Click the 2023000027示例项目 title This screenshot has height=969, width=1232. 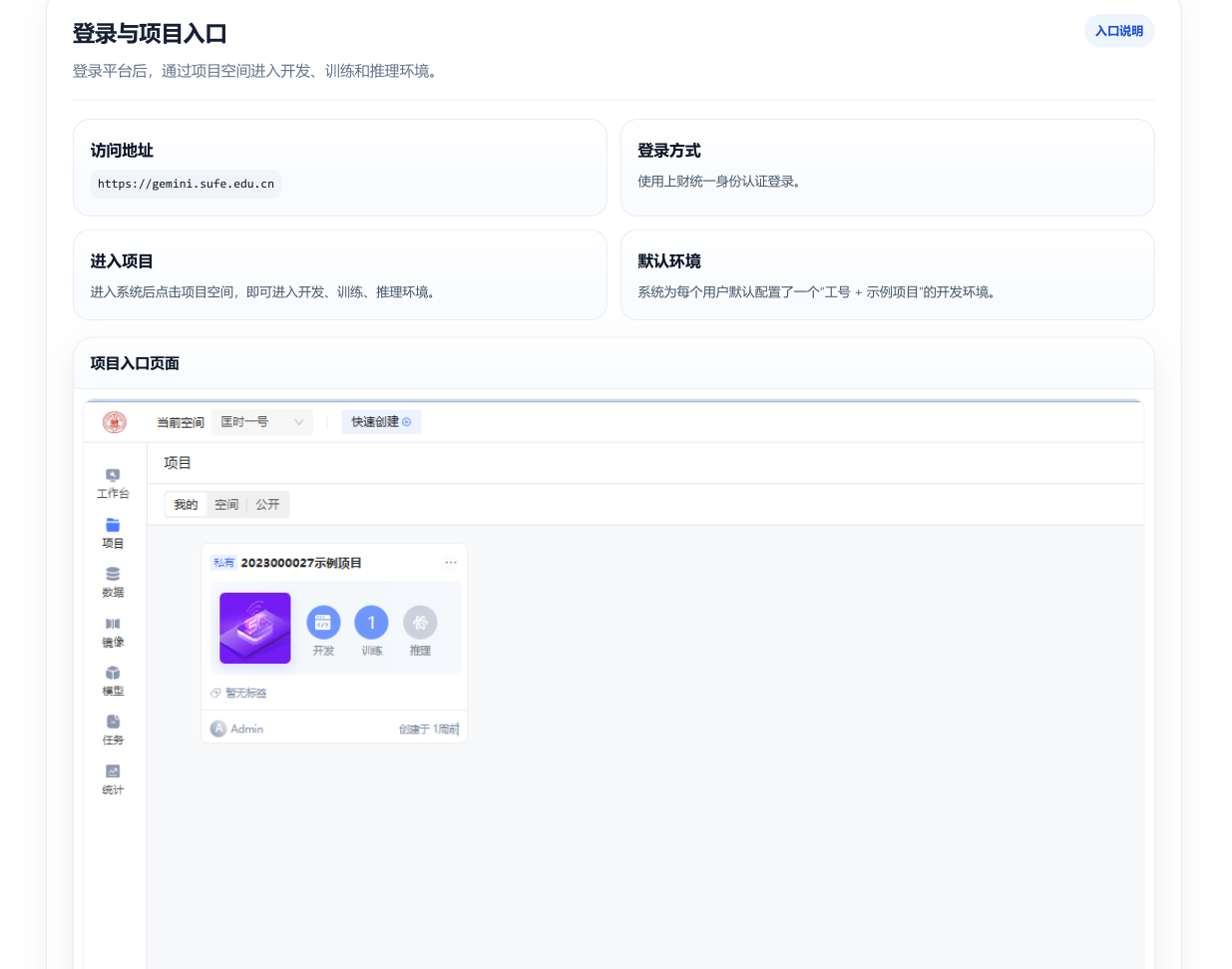(x=301, y=563)
